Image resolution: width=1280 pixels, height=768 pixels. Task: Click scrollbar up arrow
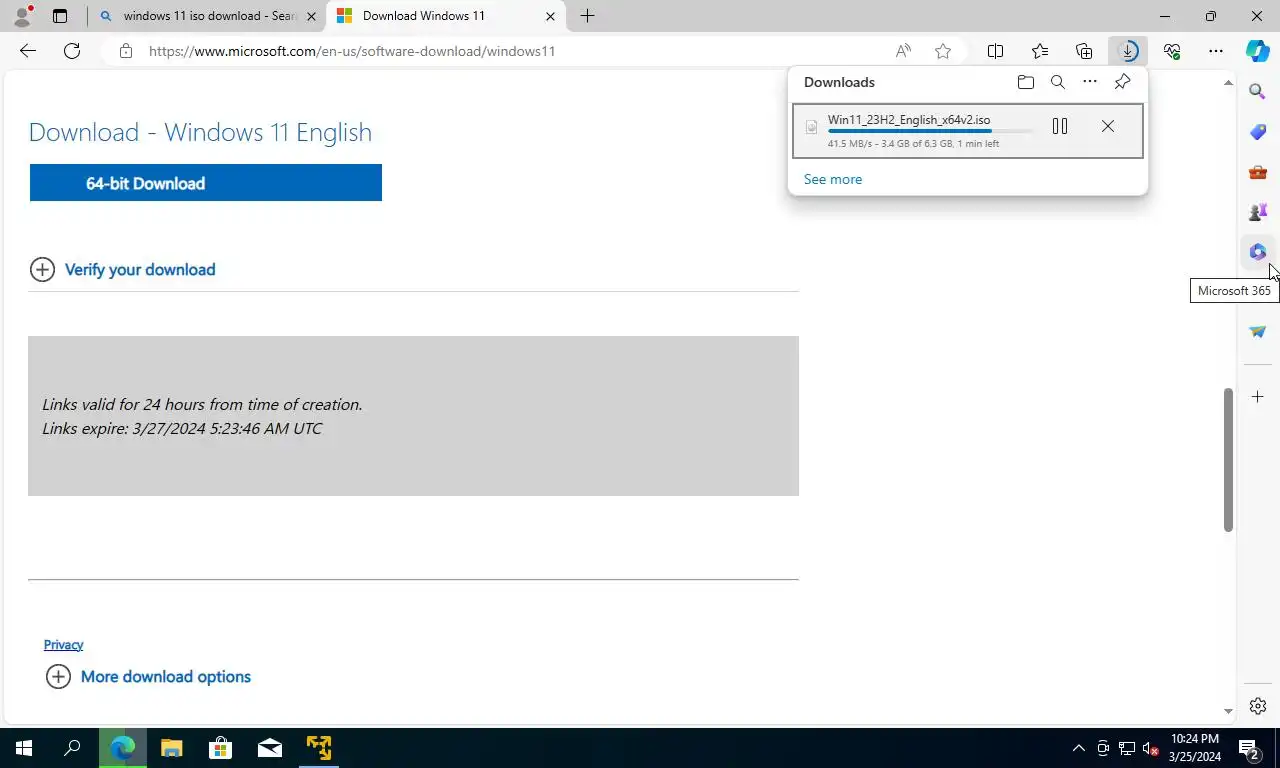[x=1229, y=83]
